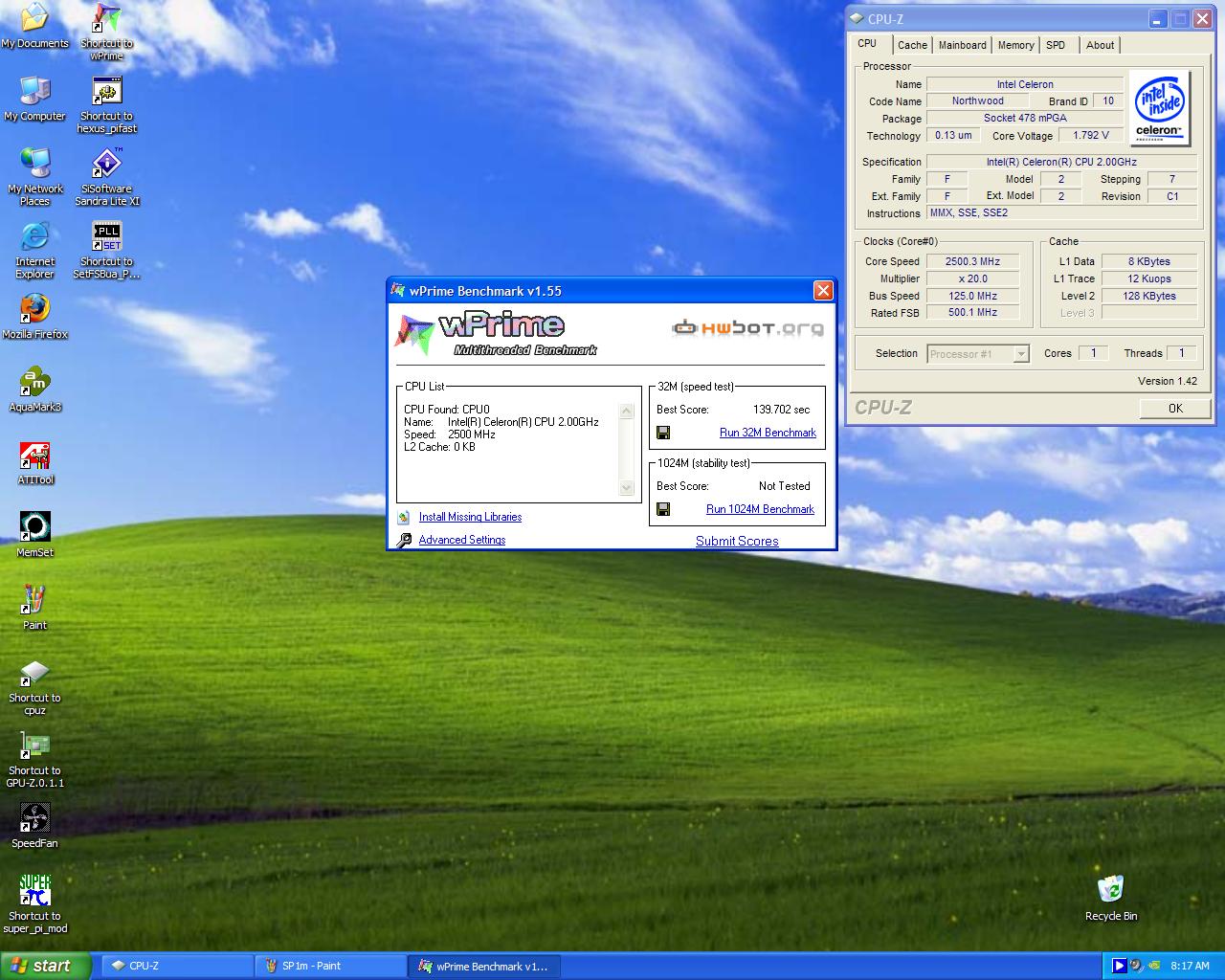The image size is (1225, 980).
Task: Click the Package Socket 478 mPGA field
Action: click(1025, 118)
